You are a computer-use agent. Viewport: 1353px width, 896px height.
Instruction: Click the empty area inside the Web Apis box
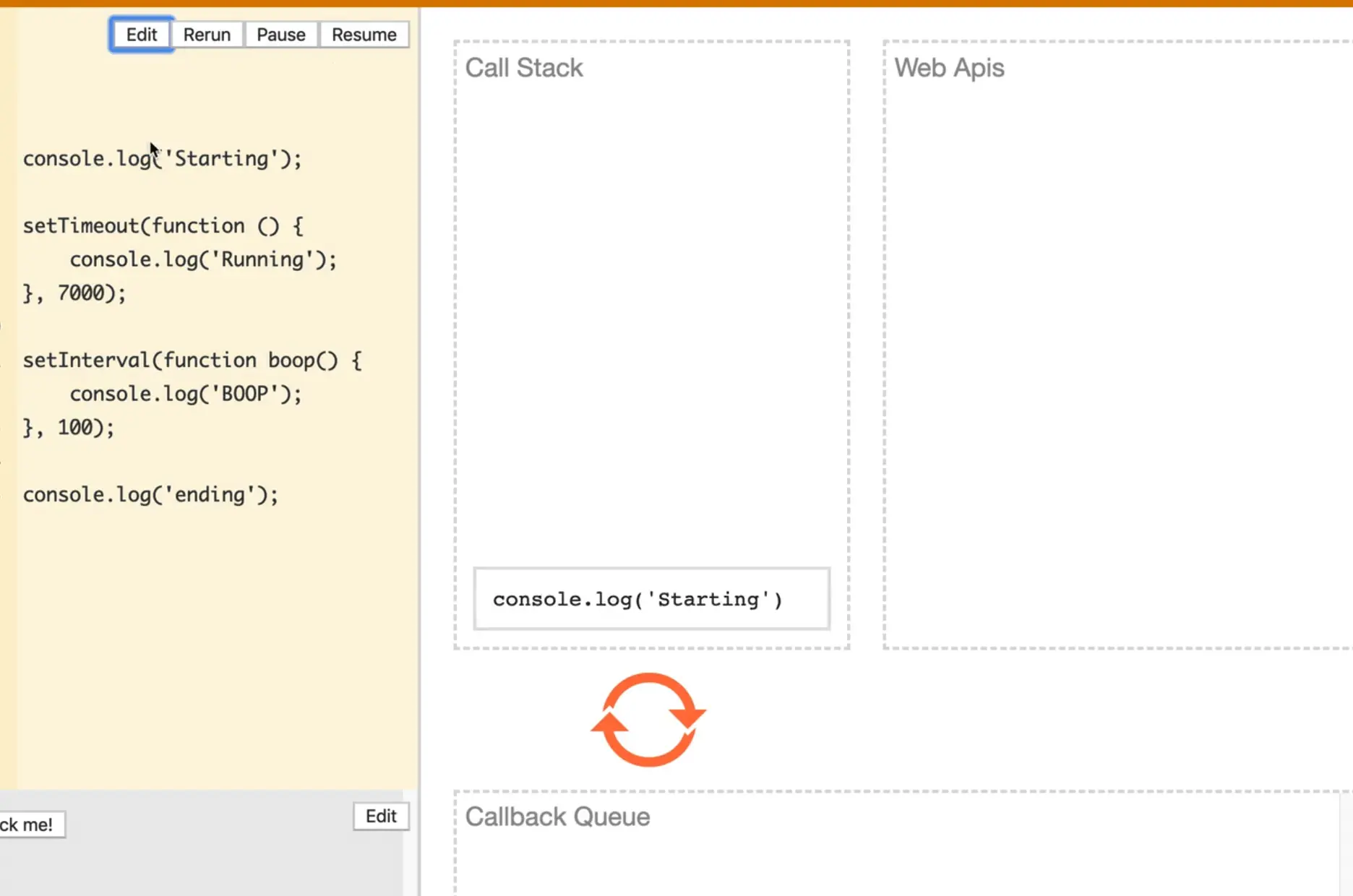pyautogui.click(x=1113, y=361)
